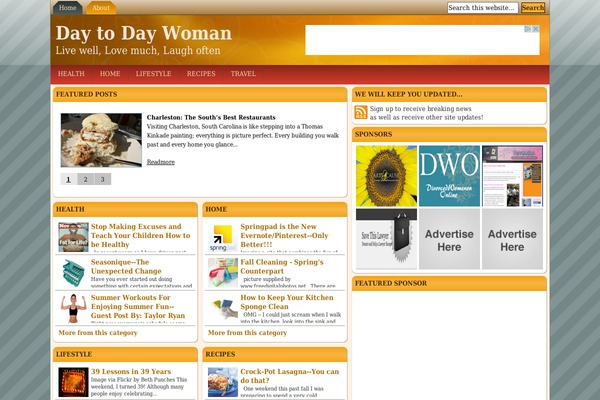Click the Search this website field
The image size is (600, 400).
483,8
